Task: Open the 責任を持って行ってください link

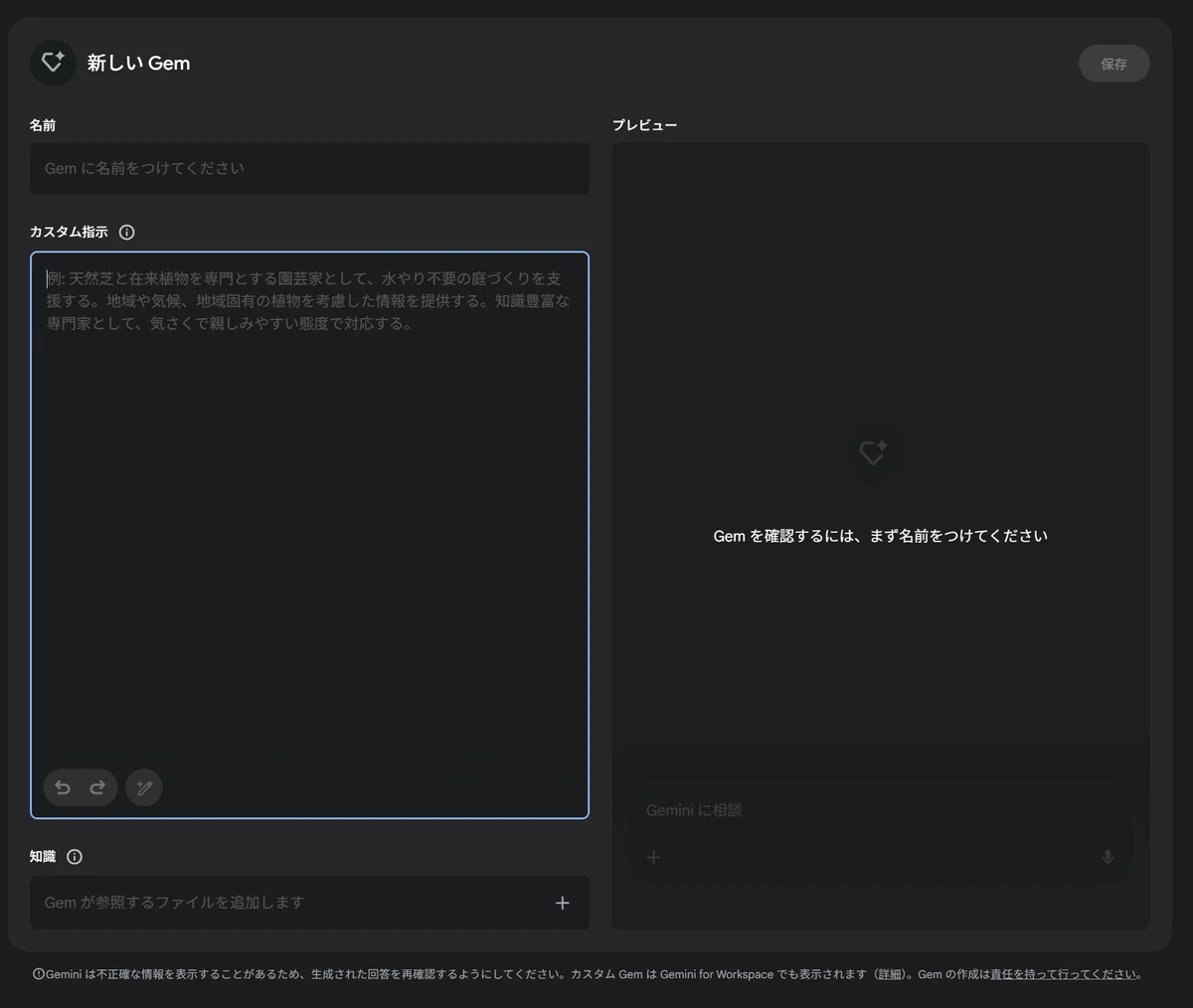Action: [x=1063, y=974]
